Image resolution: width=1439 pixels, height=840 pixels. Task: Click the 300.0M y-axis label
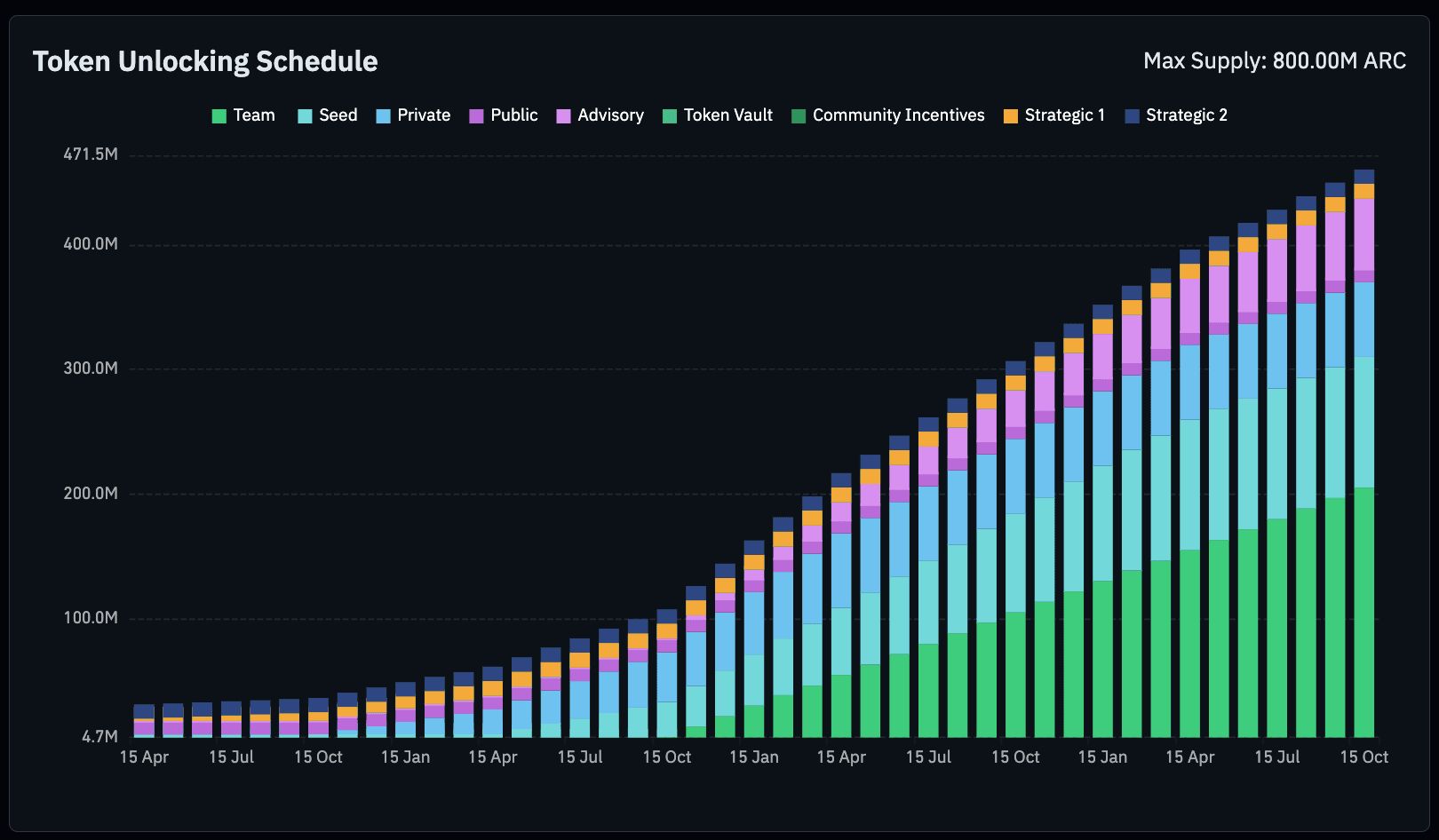click(90, 368)
